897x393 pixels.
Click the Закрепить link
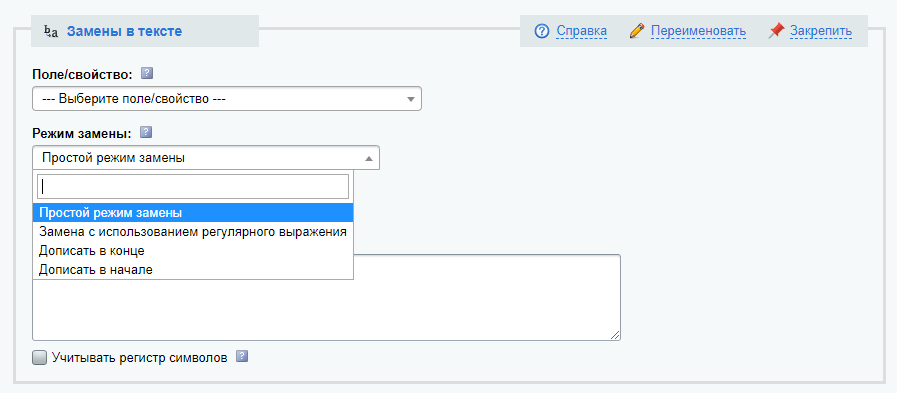click(821, 31)
